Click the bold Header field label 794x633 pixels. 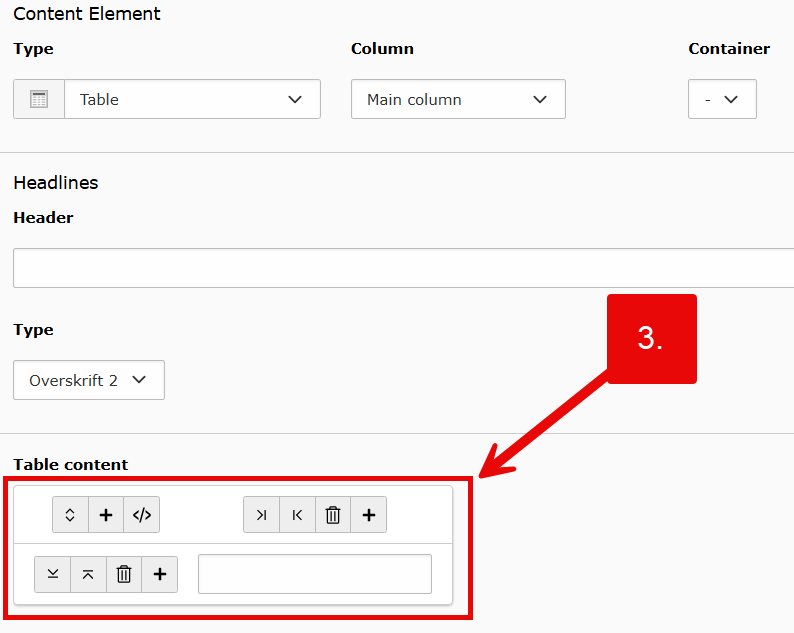(43, 217)
